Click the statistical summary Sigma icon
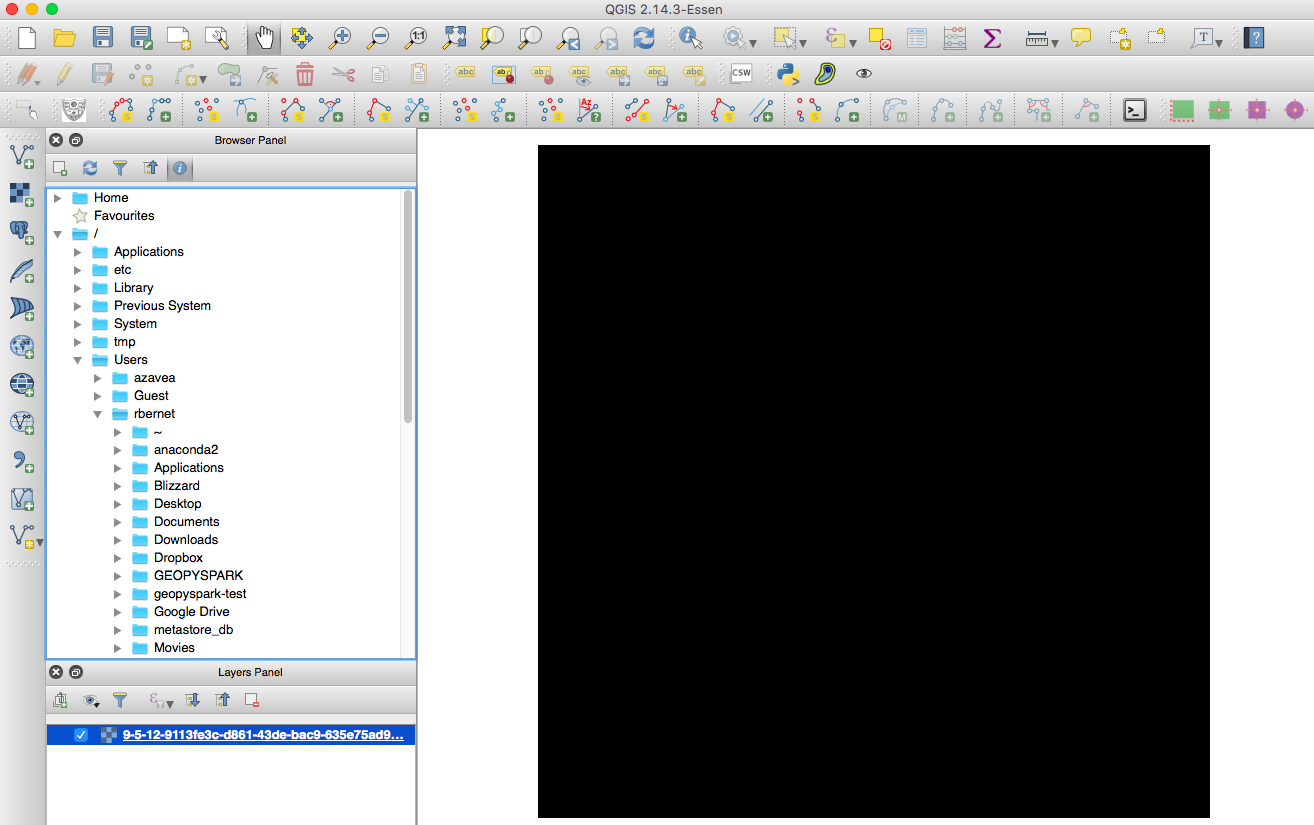Image resolution: width=1314 pixels, height=825 pixels. point(992,38)
